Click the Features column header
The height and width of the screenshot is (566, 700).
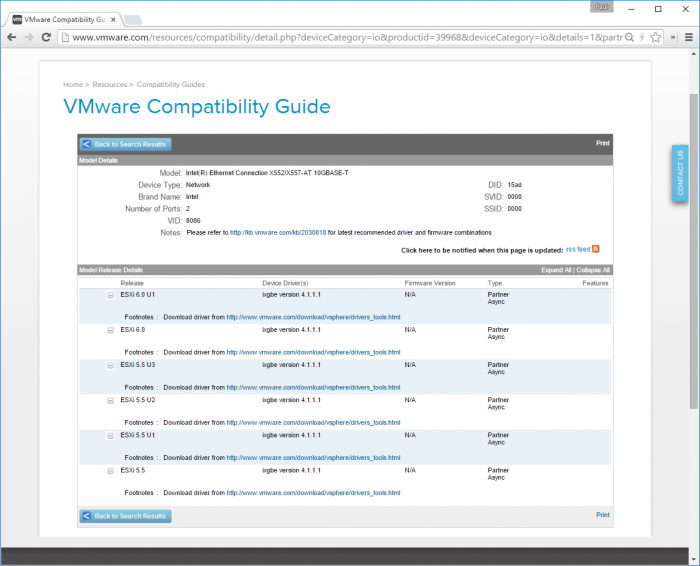[595, 283]
